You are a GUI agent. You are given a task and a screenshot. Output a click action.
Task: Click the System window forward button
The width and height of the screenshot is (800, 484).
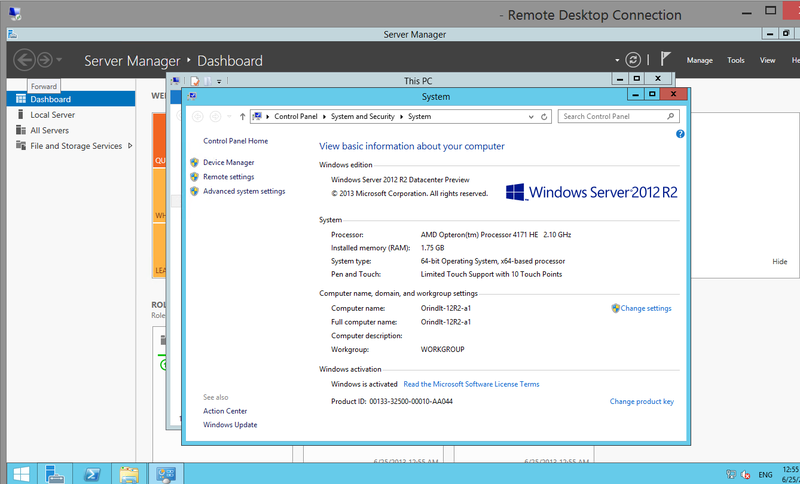215,117
